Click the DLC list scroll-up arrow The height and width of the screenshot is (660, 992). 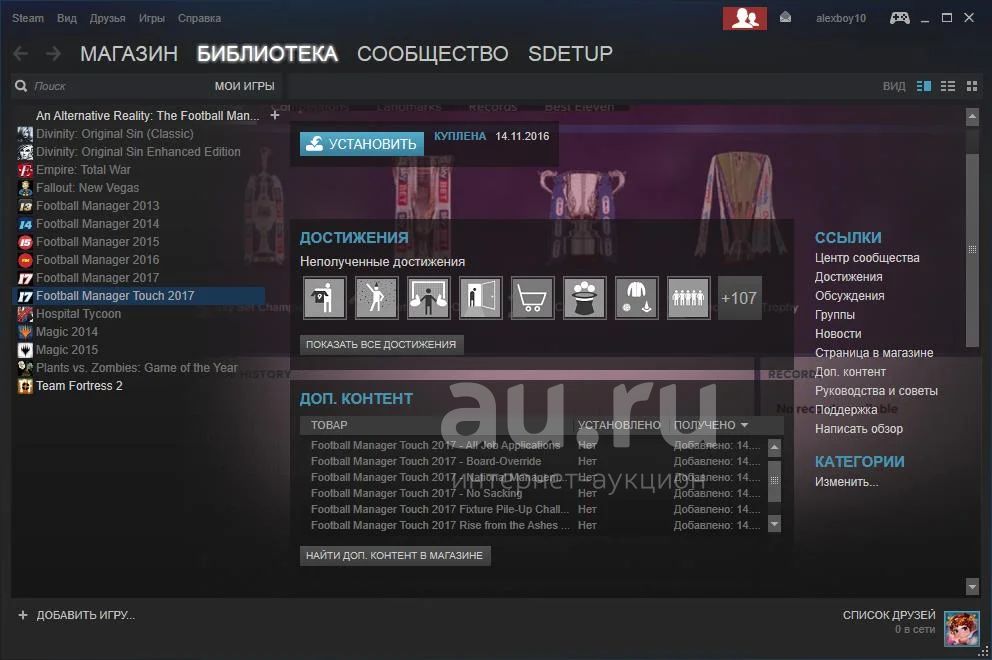click(774, 447)
